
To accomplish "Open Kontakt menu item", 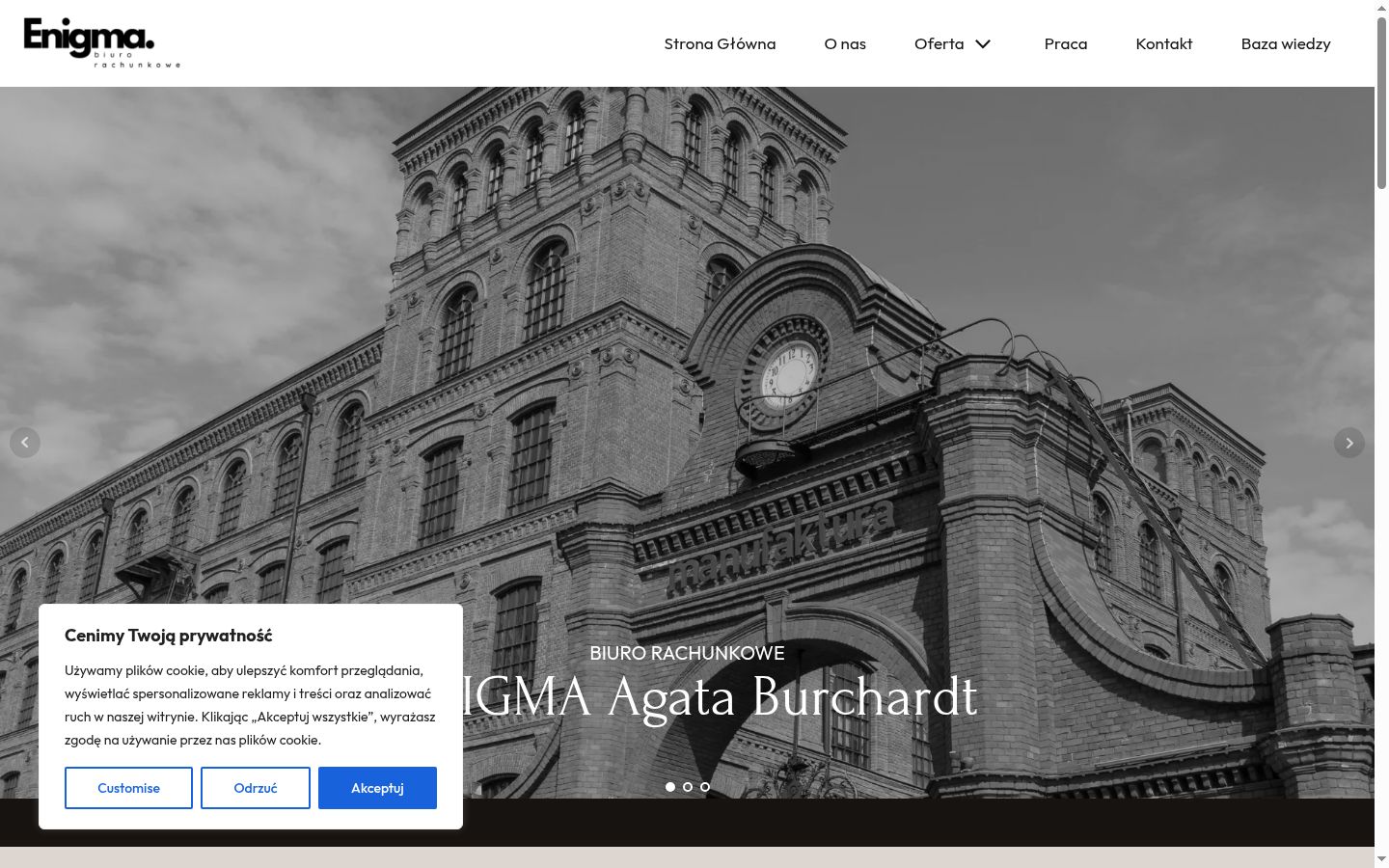I will click(1164, 43).
